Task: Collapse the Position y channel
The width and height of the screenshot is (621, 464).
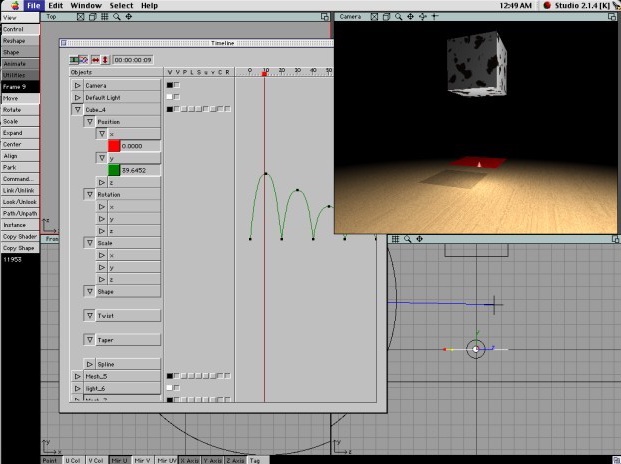Action: [x=102, y=158]
